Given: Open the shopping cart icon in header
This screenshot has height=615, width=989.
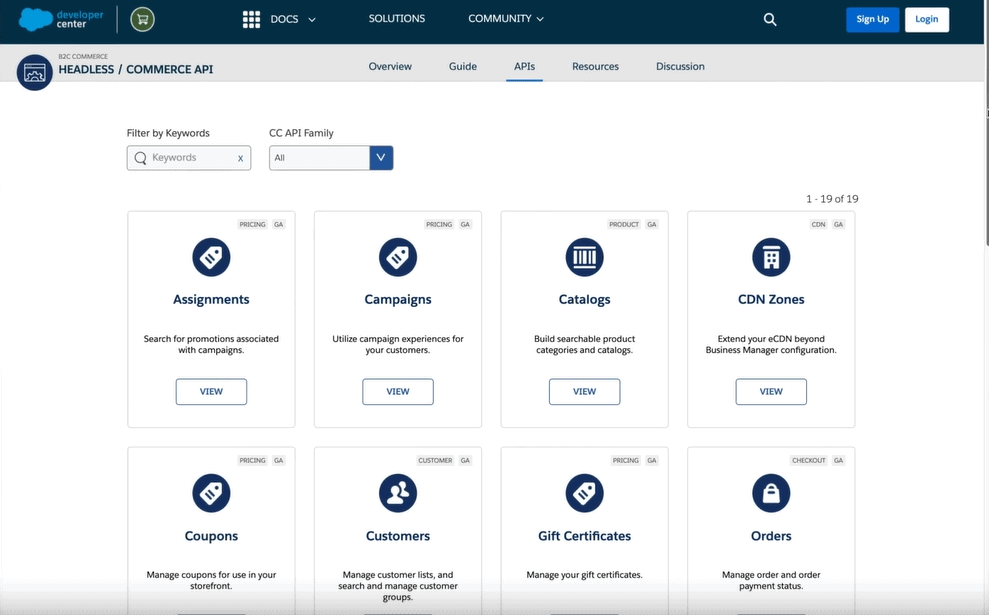Looking at the screenshot, I should (x=143, y=20).
